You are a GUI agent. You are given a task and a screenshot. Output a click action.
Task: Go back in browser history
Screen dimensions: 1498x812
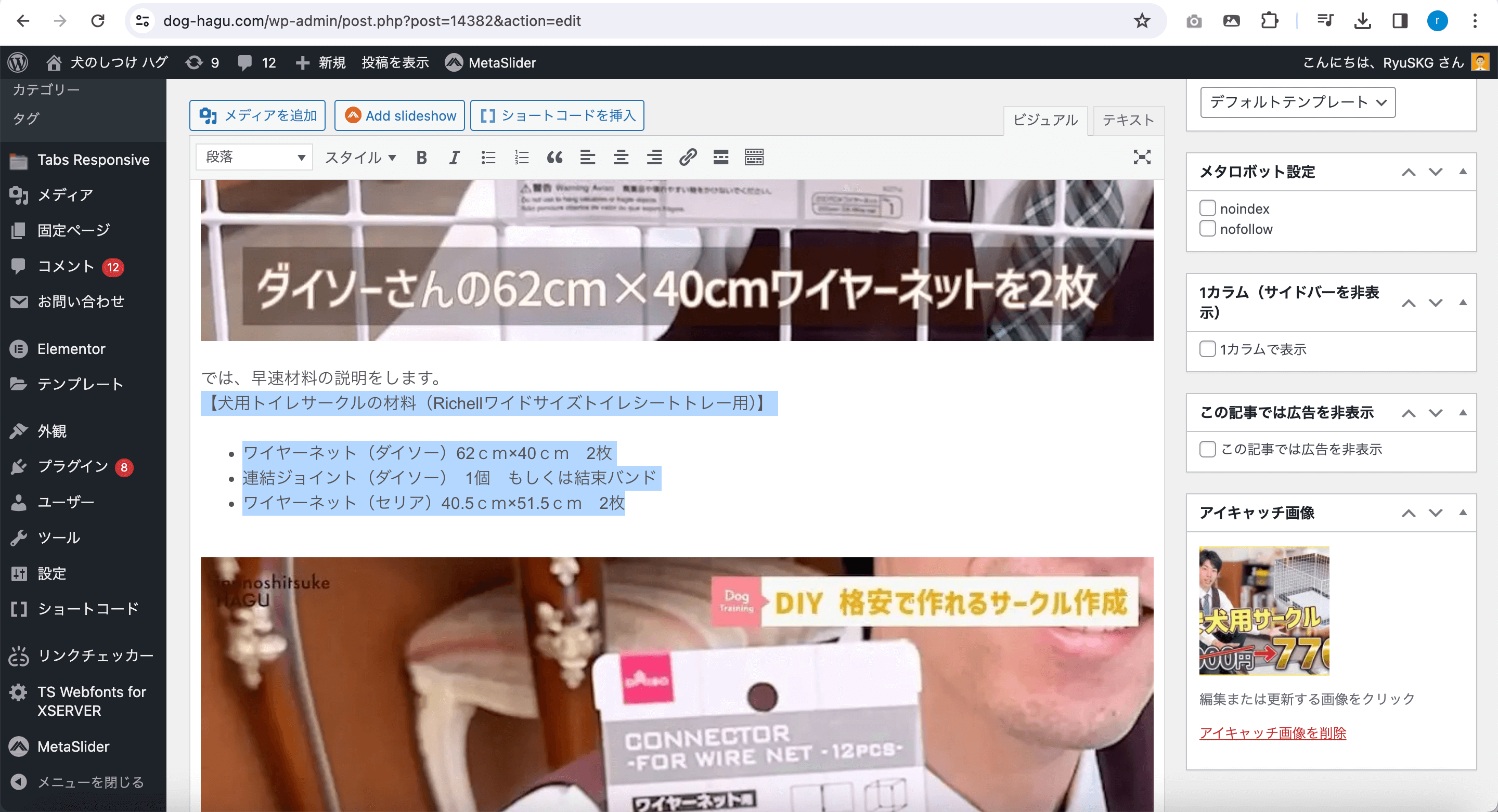point(23,21)
